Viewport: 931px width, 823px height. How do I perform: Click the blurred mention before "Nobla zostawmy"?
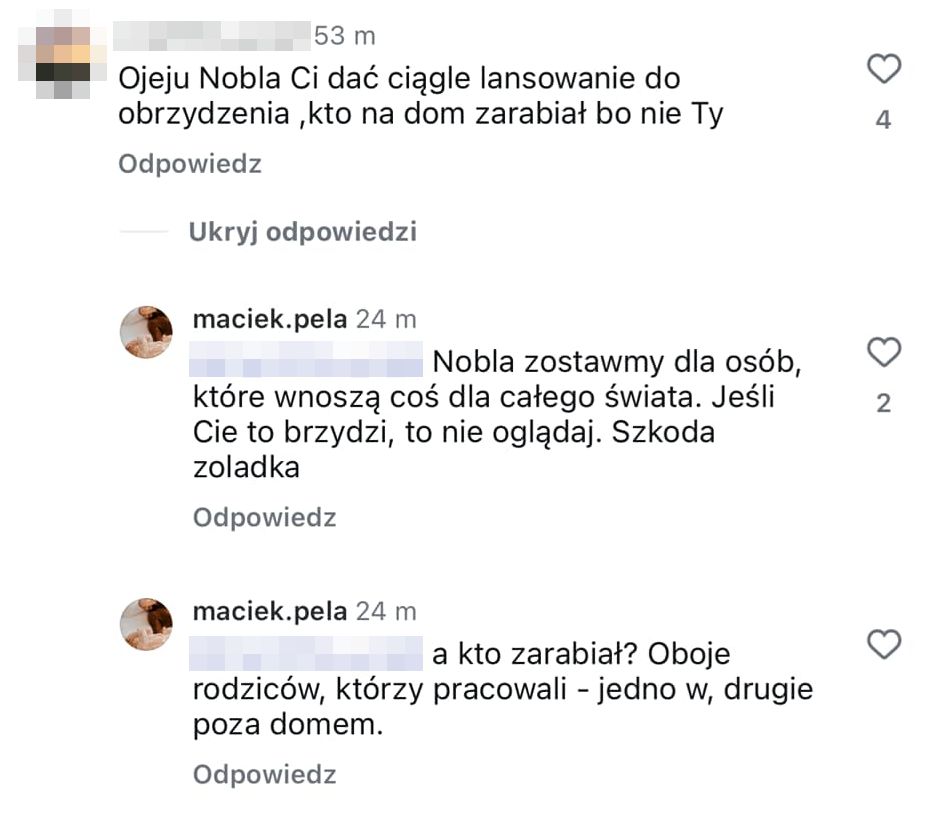point(306,360)
